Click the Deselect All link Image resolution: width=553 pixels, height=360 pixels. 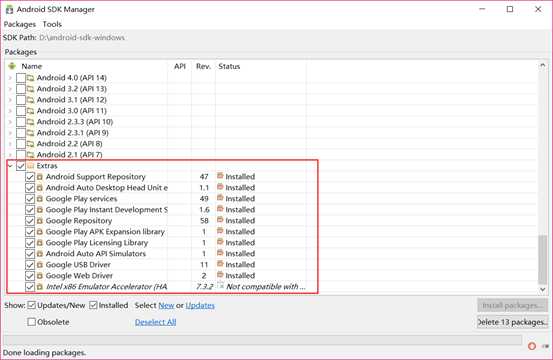click(156, 322)
